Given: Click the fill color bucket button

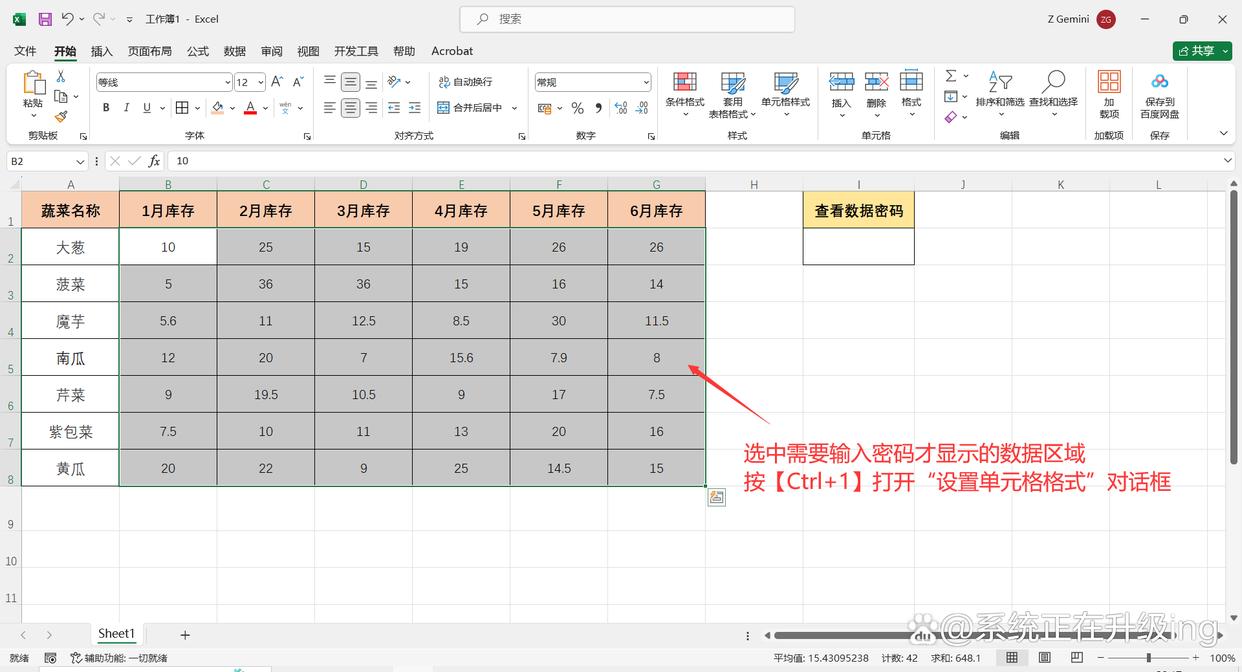Looking at the screenshot, I should click(x=217, y=108).
